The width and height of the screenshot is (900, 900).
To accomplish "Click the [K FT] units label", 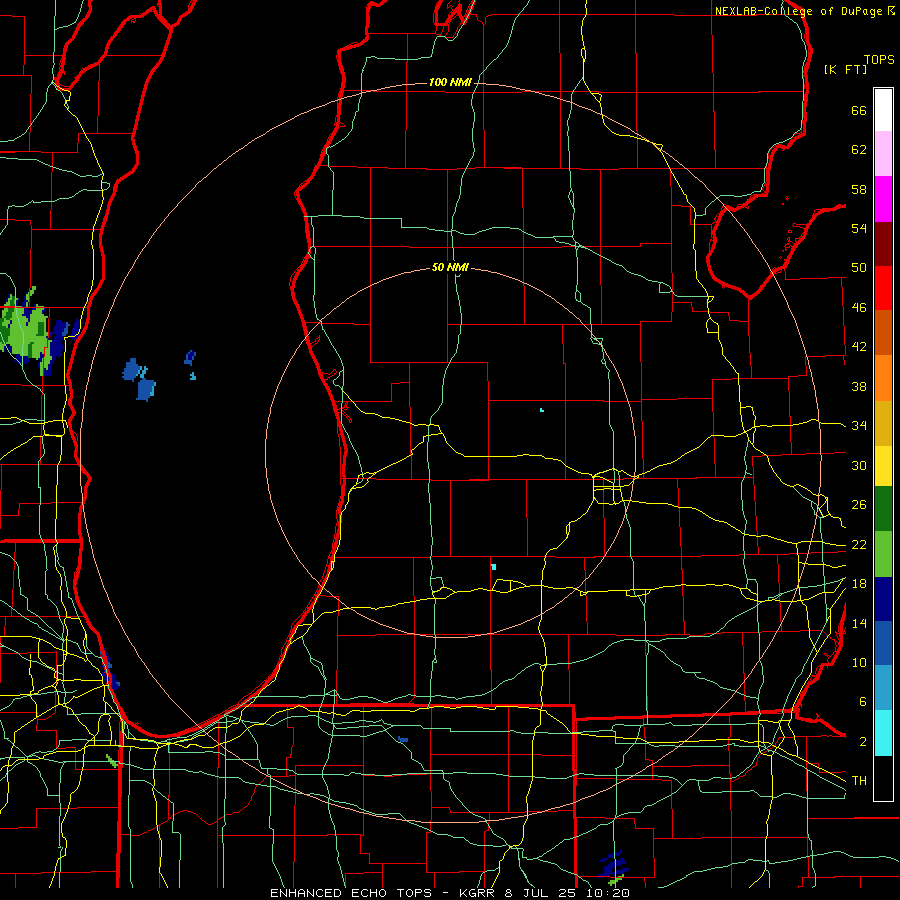I will [x=845, y=69].
